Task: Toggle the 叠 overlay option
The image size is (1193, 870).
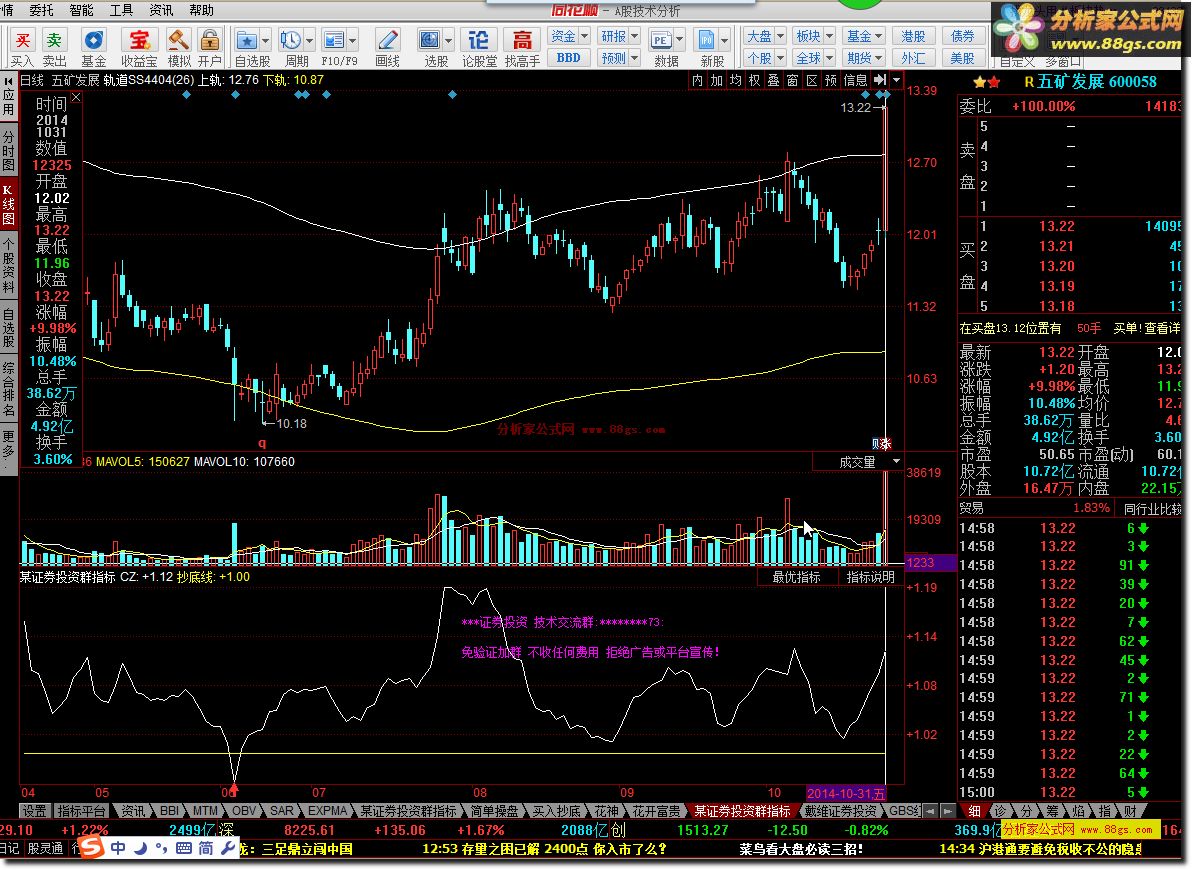Action: [774, 80]
